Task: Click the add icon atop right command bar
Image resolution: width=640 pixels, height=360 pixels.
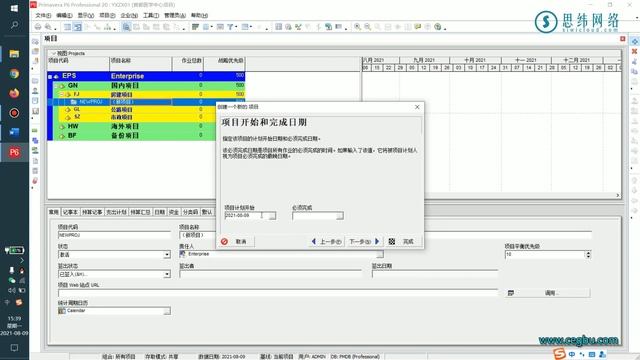Action: click(634, 41)
